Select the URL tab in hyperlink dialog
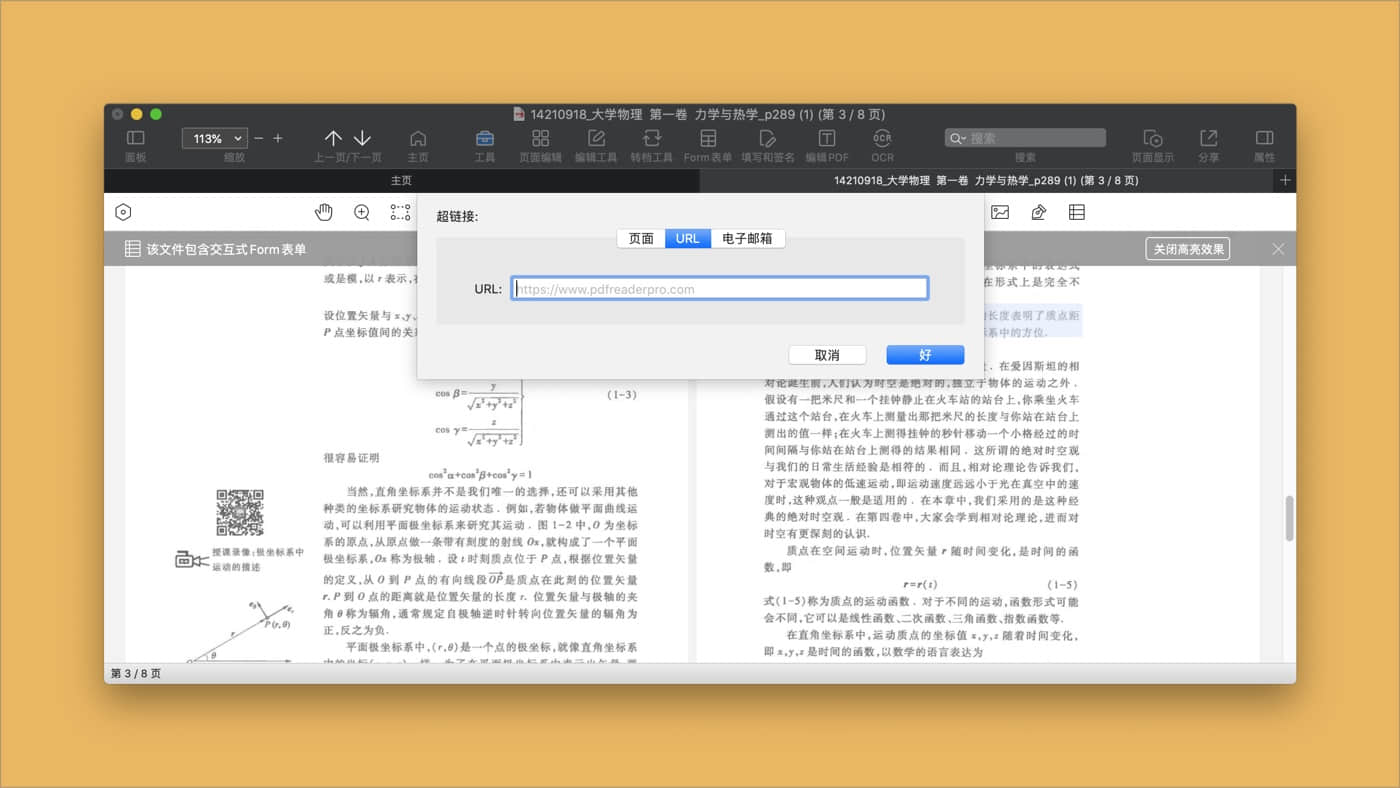Screen dimensions: 1400x788 [x=688, y=238]
